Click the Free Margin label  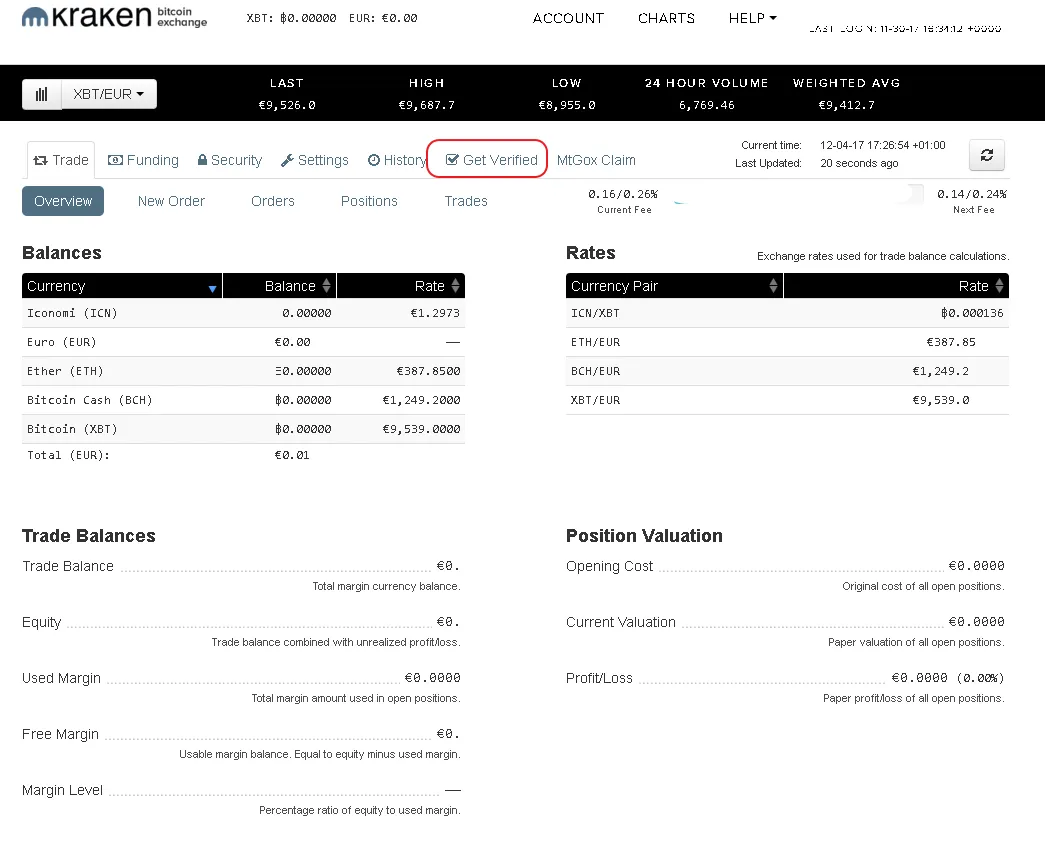(x=60, y=734)
